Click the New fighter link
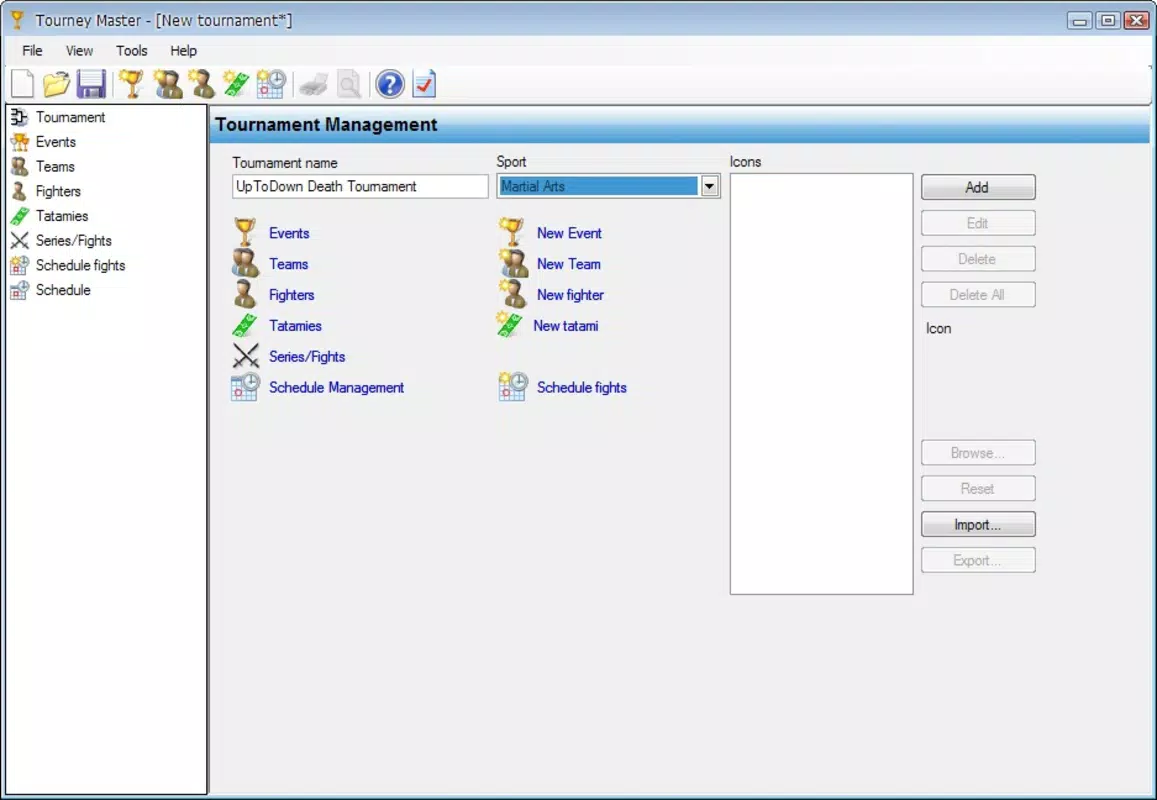The height and width of the screenshot is (800, 1157). tap(570, 295)
